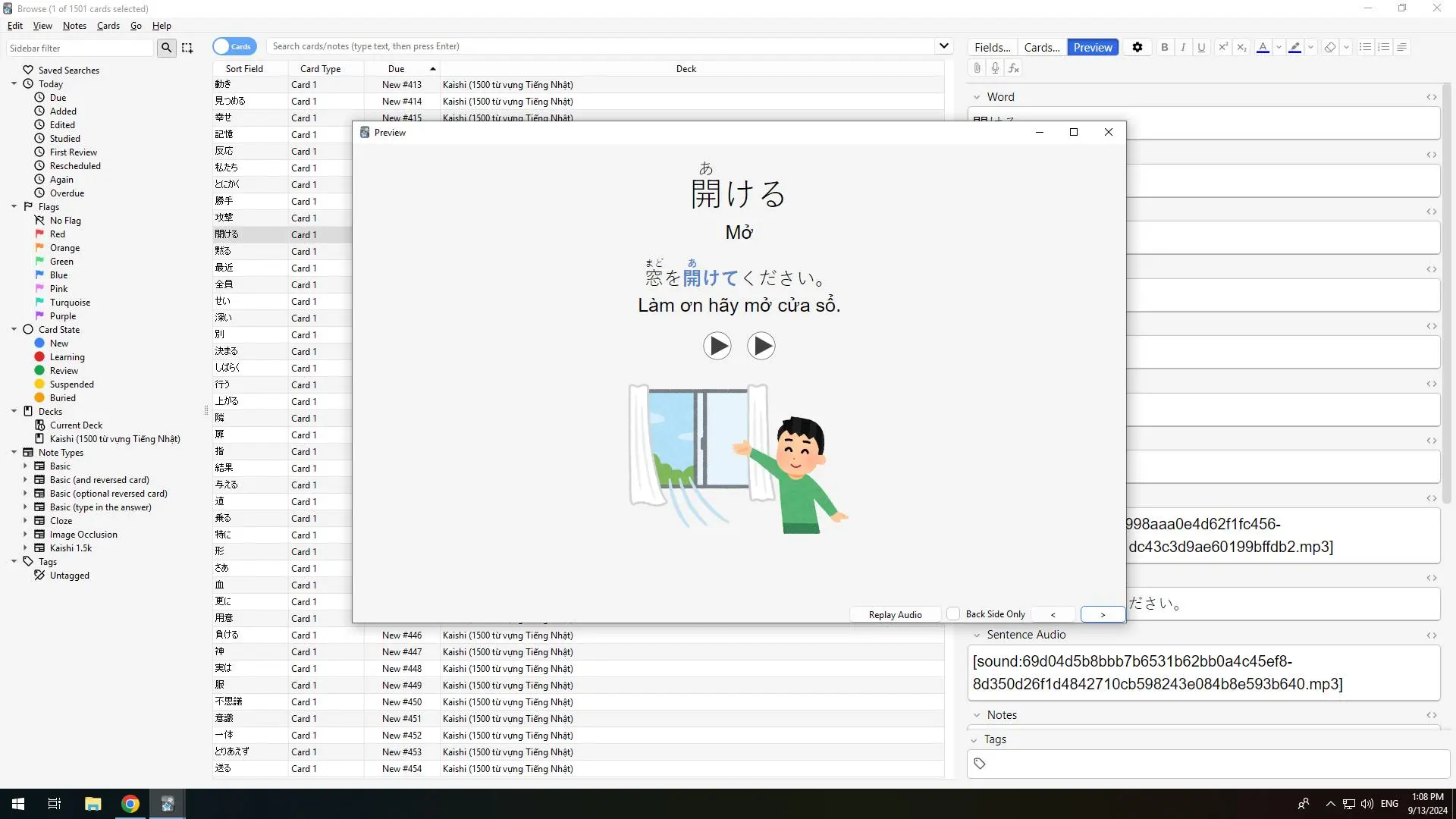Collapse the Sentence Audio field
Image resolution: width=1456 pixels, height=819 pixels.
coord(977,635)
